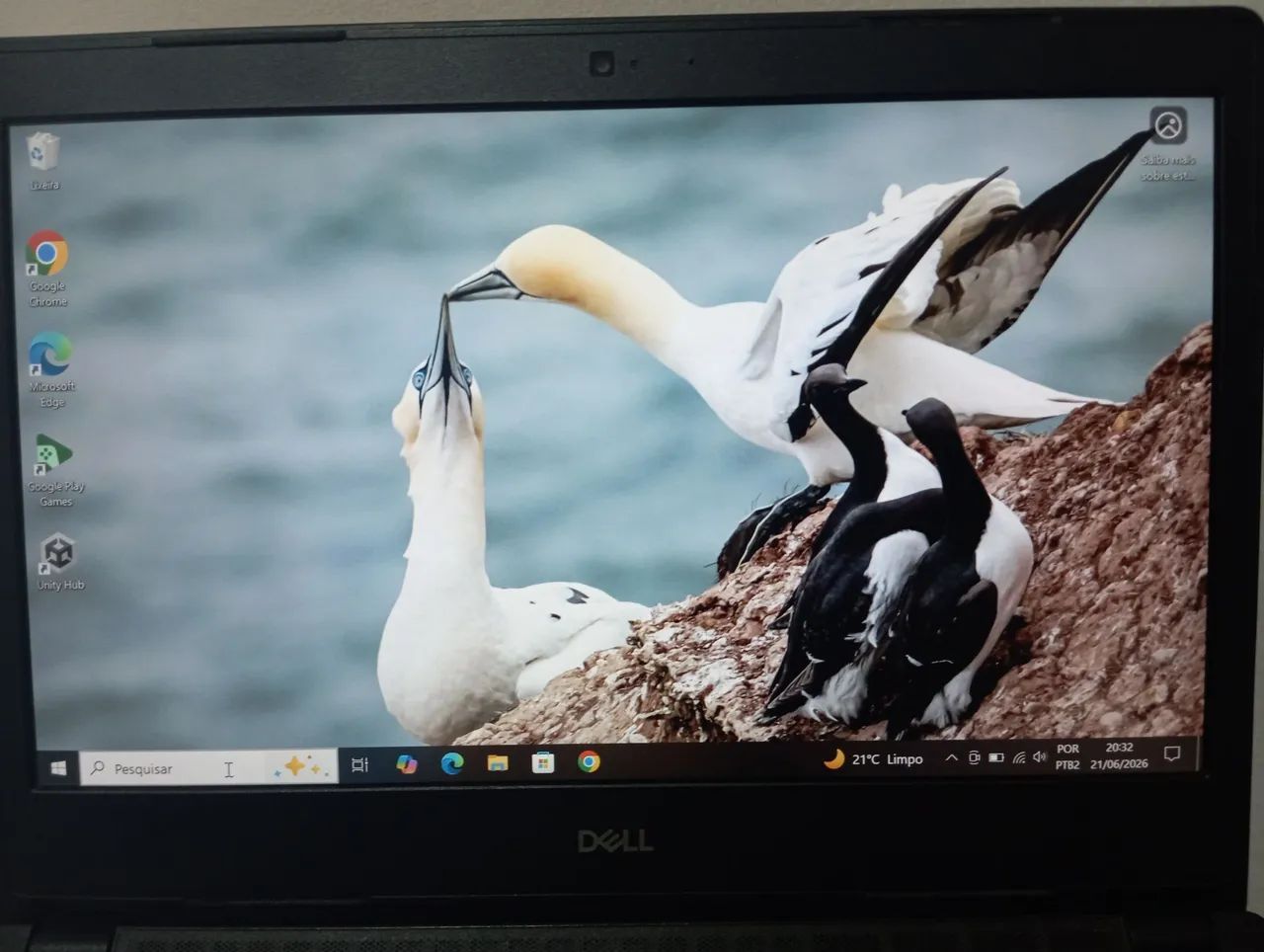Screen dimensions: 1264x952
Task: Switch the POR PTB2 input language
Action: click(1067, 756)
